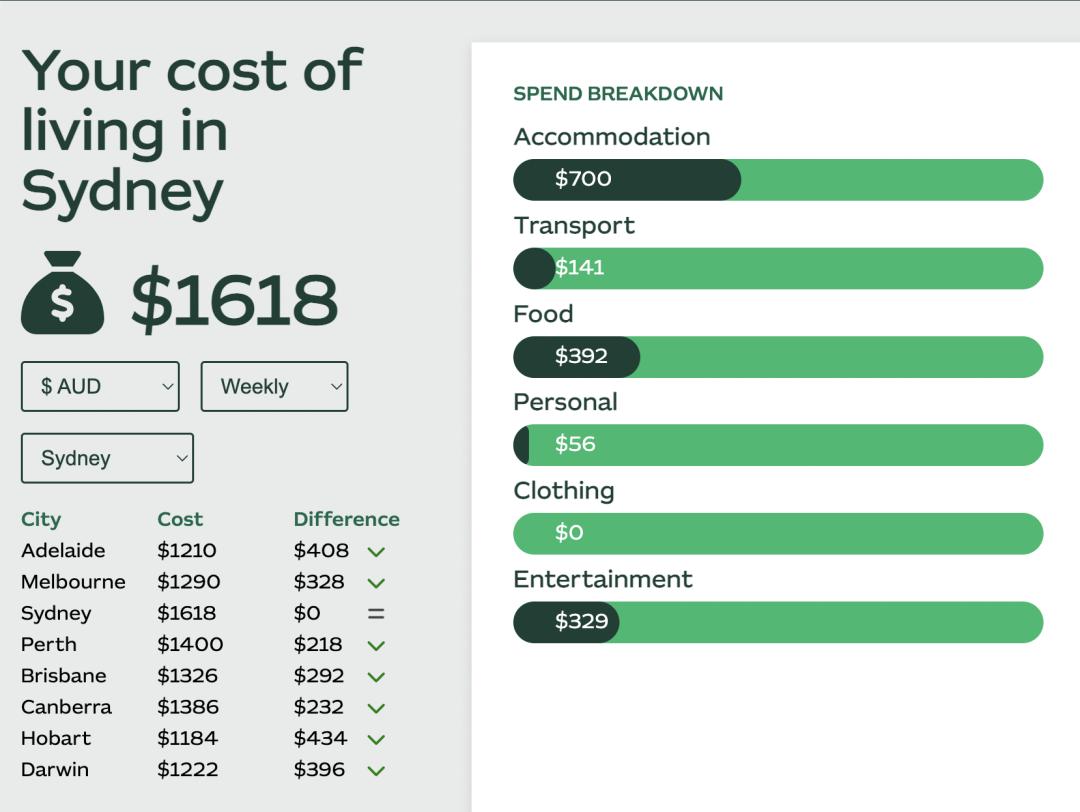
Task: Click the chevron icon beside Canberra's difference
Action: click(376, 708)
